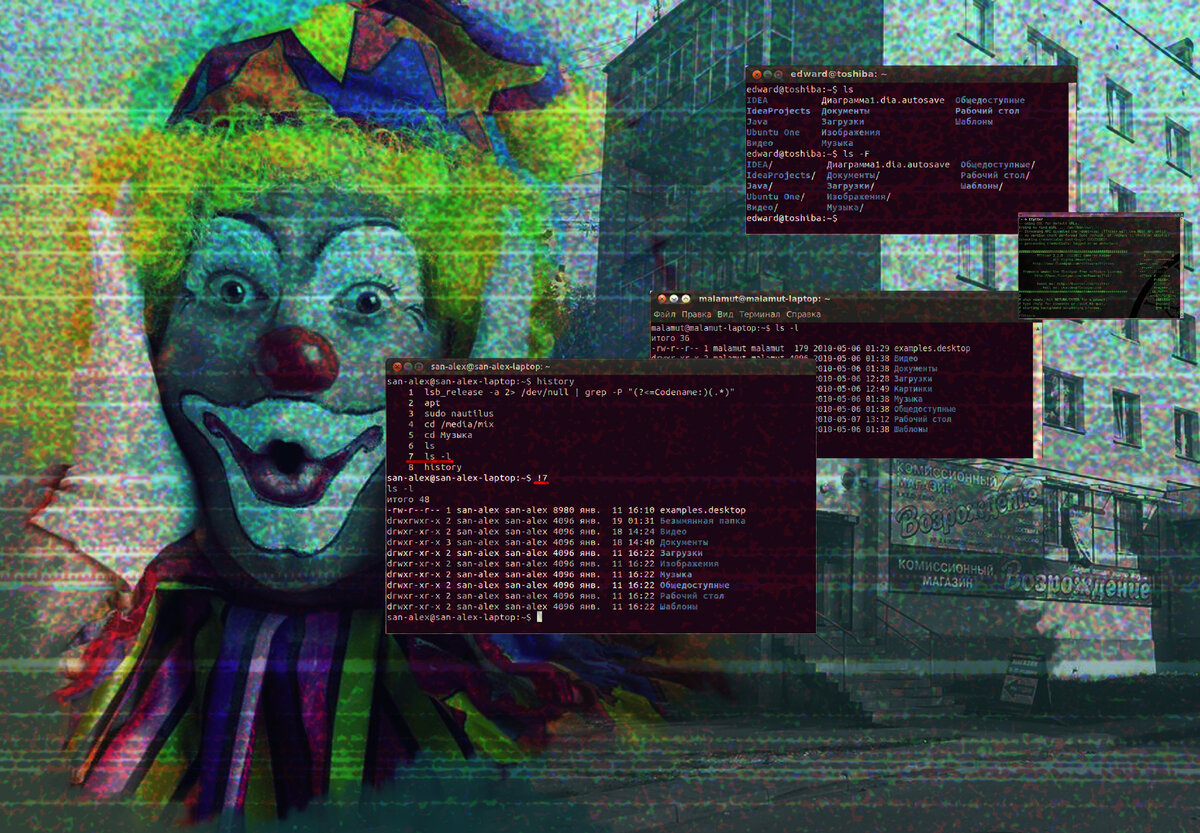The width and height of the screenshot is (1200, 833).
Task: Click 'Рабочий стол/' with slash in edward terminal
Action: click(996, 175)
